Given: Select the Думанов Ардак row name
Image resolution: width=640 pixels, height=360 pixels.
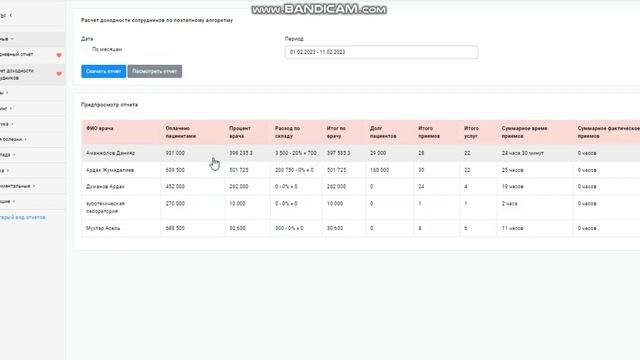Looking at the screenshot, I should (x=105, y=187).
